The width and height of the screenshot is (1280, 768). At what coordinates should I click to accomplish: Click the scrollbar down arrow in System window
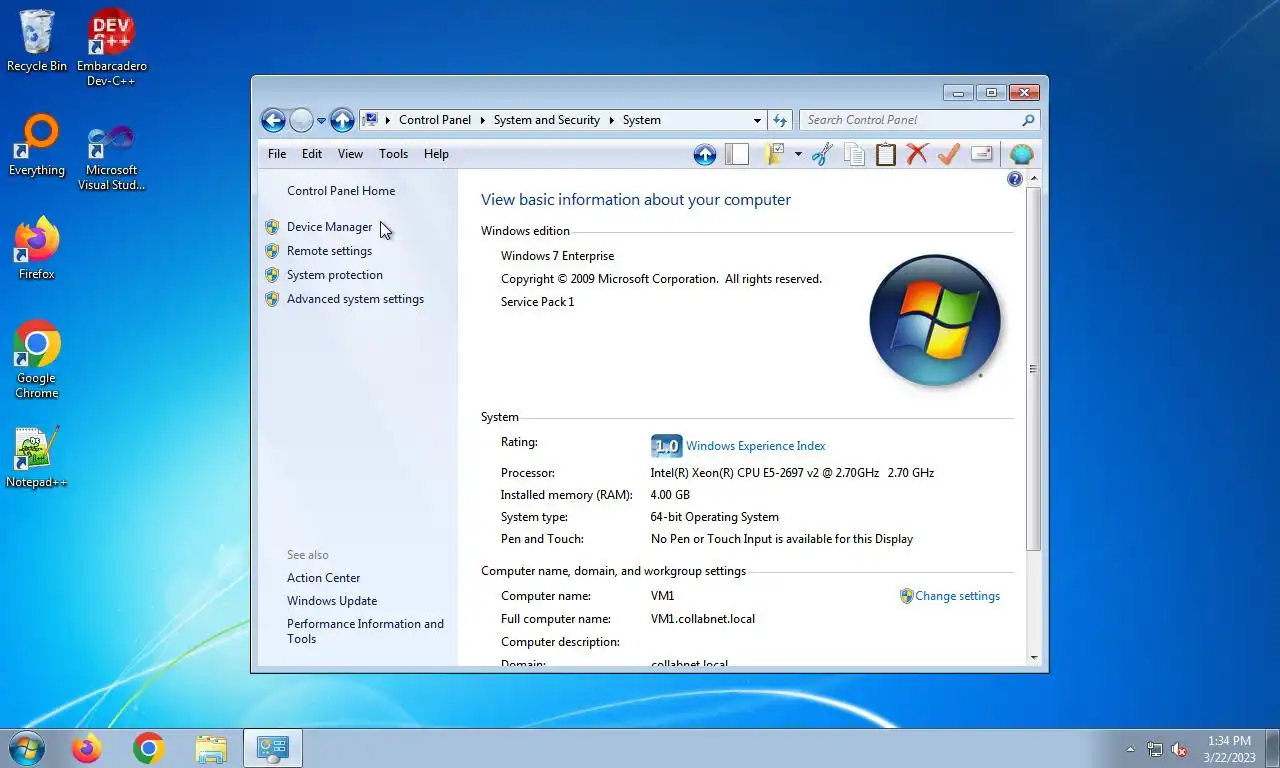point(1034,657)
